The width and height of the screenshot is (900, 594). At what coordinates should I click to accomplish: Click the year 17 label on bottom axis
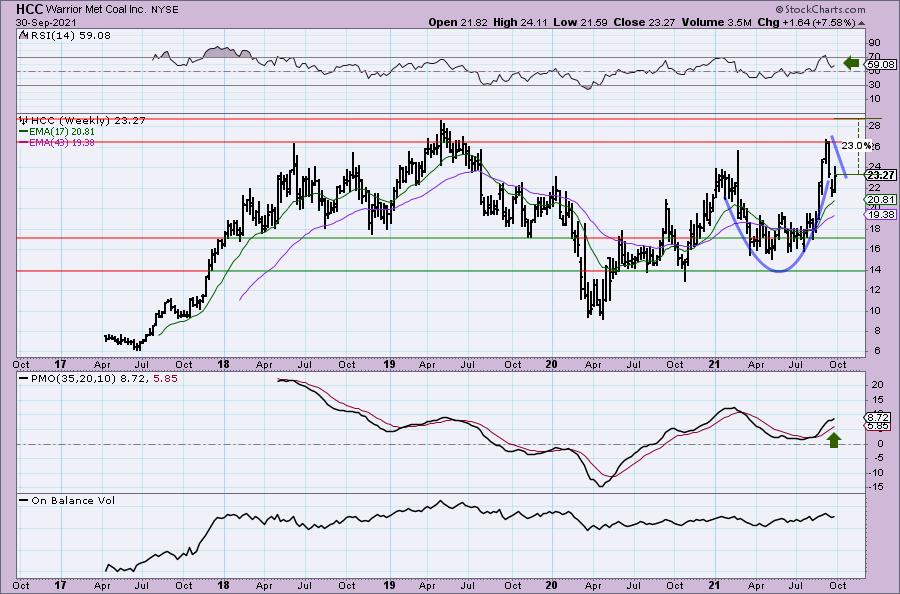coord(60,585)
